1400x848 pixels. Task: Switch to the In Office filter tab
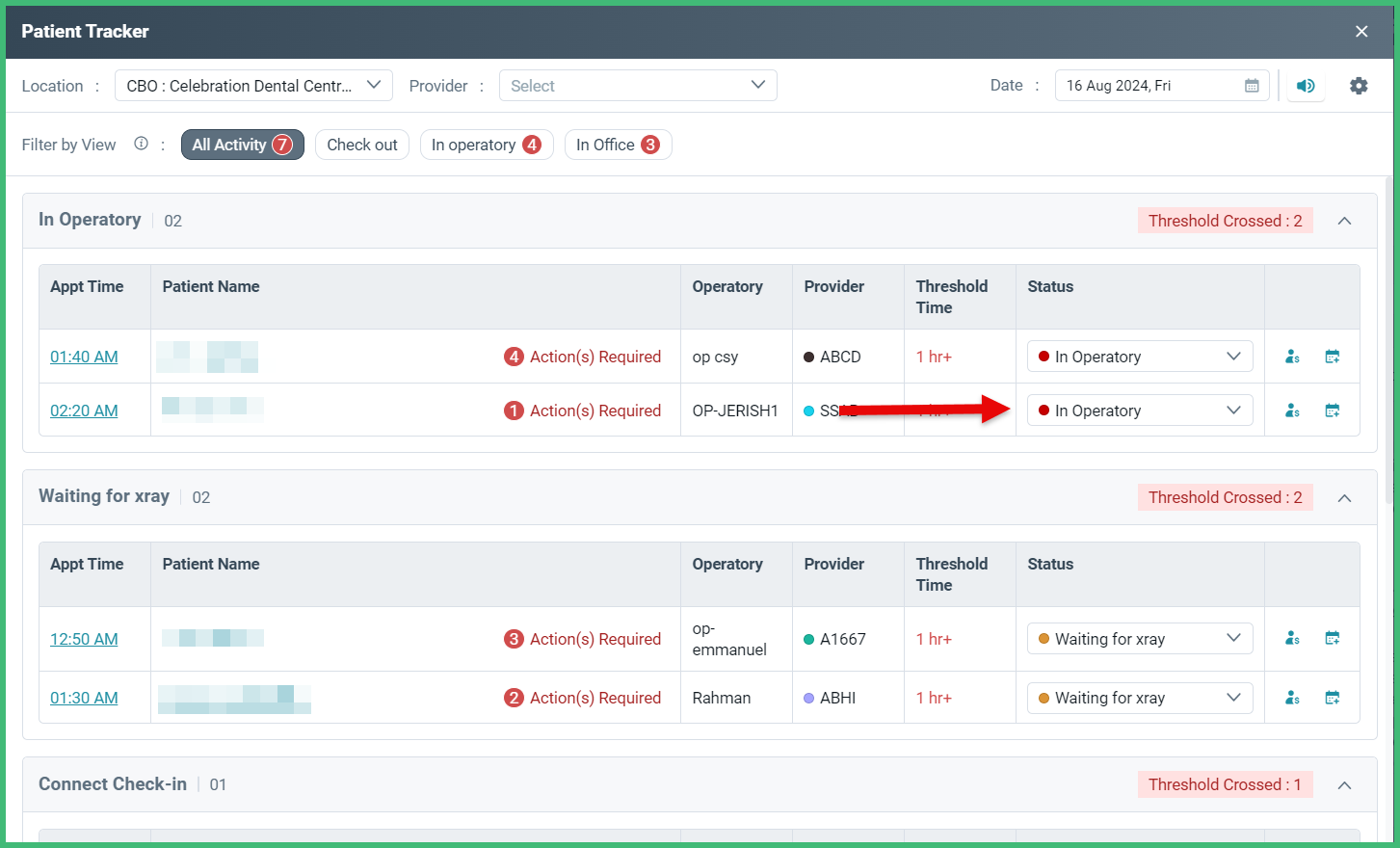tap(618, 144)
